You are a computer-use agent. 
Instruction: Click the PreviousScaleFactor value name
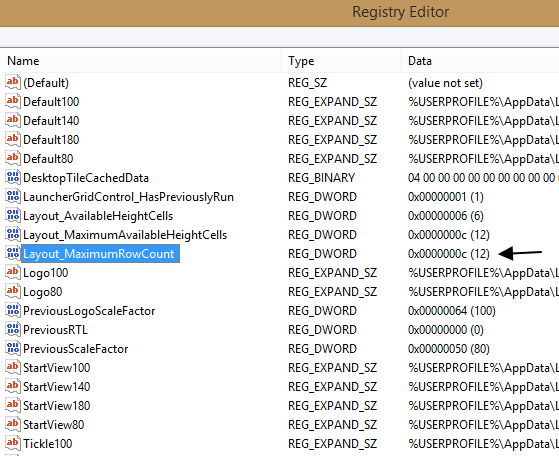pyautogui.click(x=76, y=348)
